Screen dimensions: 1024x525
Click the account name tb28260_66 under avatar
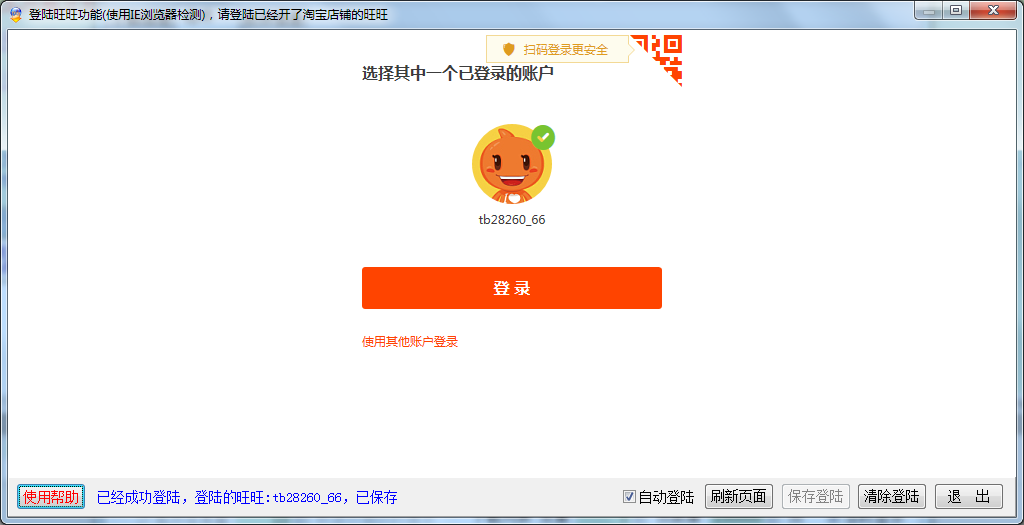click(512, 220)
